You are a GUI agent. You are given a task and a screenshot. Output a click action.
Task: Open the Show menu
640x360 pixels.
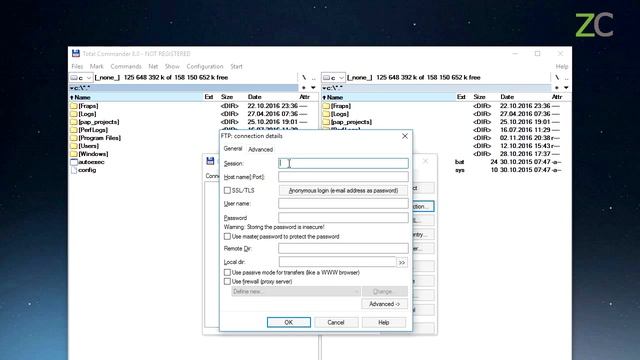[172, 66]
